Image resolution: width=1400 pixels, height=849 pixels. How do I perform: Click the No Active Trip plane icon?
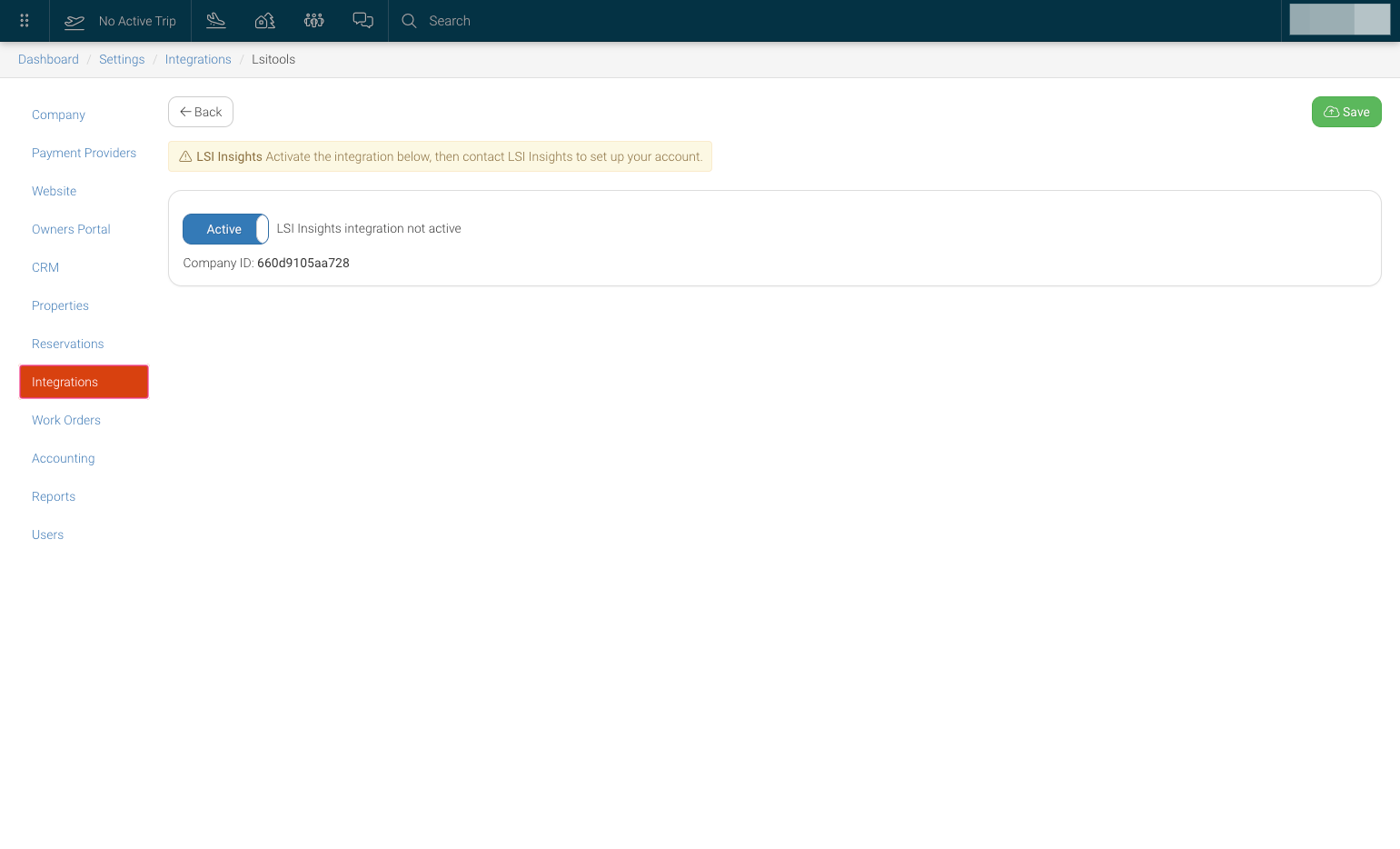74,21
